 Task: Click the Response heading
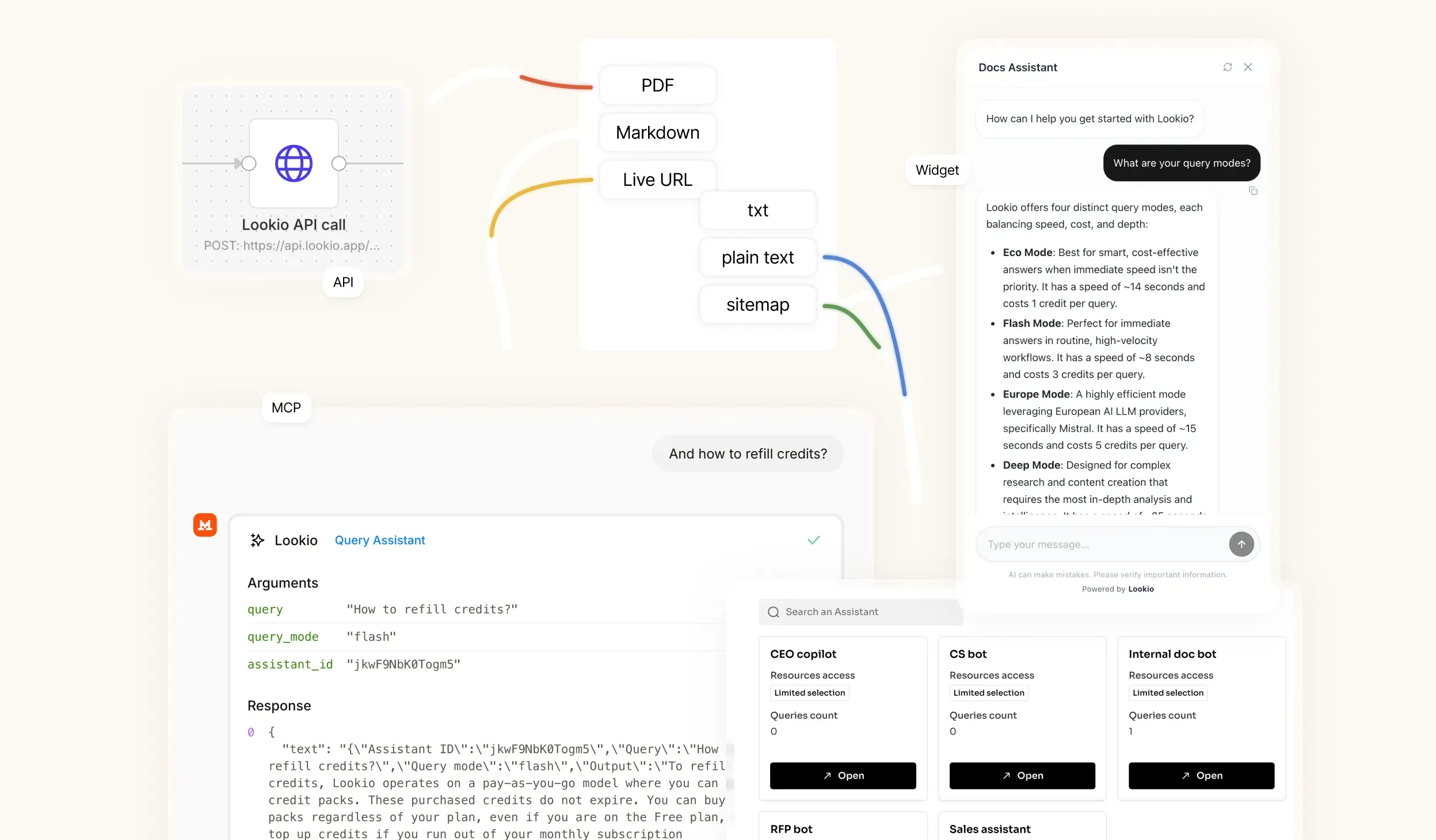coord(279,706)
